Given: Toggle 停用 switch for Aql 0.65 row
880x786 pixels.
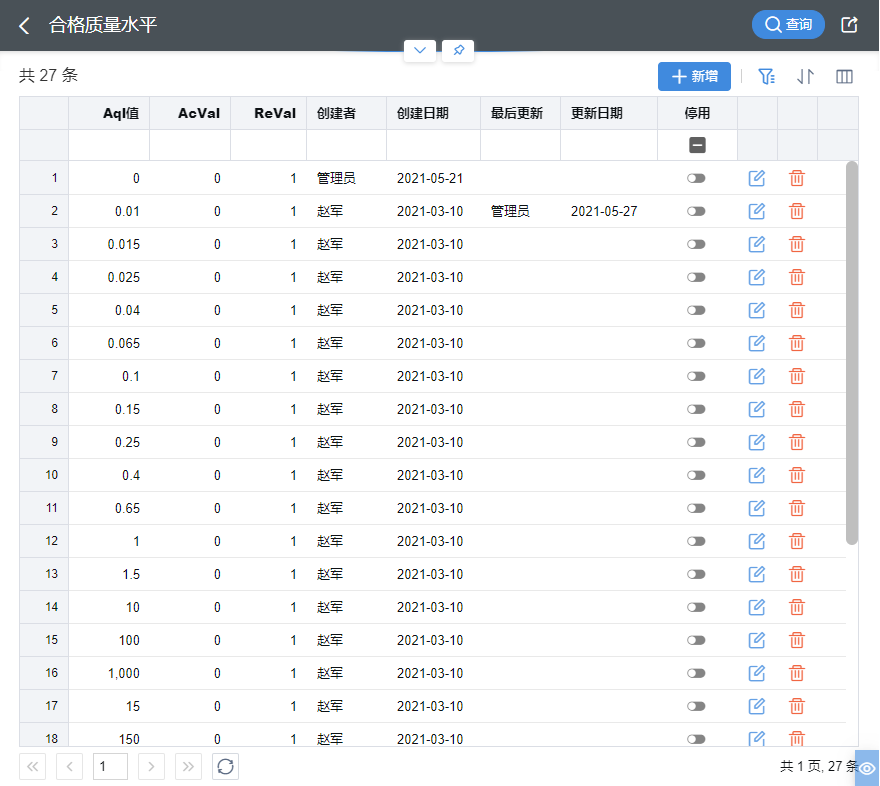Looking at the screenshot, I should [x=696, y=508].
